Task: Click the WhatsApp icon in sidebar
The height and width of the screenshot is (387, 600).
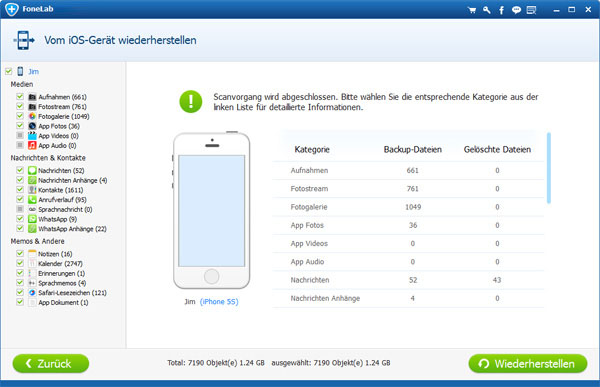Action: click(x=32, y=219)
